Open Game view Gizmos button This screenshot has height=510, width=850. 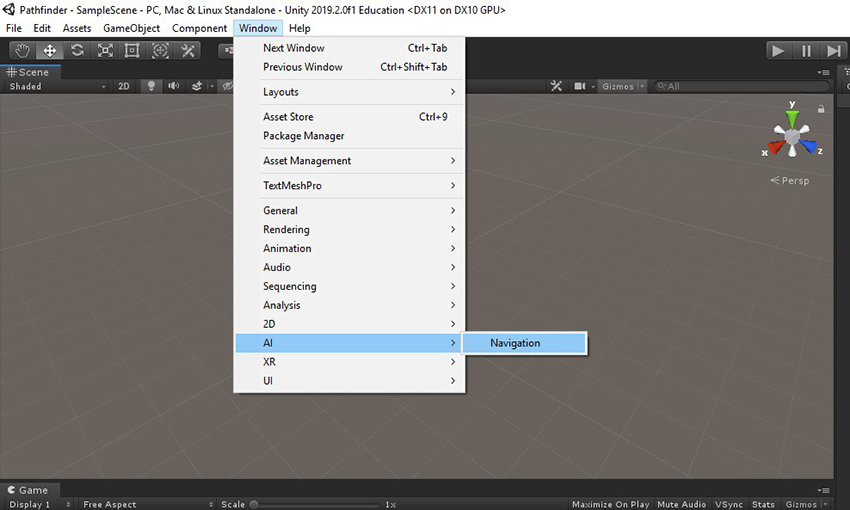(801, 504)
